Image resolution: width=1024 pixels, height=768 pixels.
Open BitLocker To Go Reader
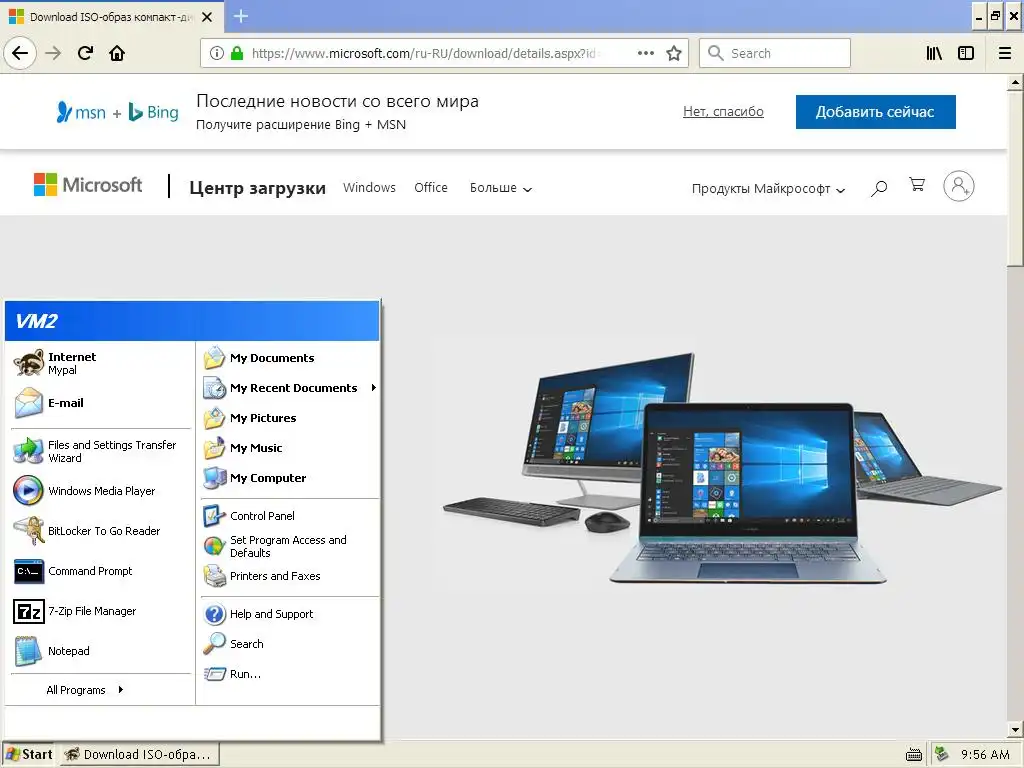coord(100,531)
